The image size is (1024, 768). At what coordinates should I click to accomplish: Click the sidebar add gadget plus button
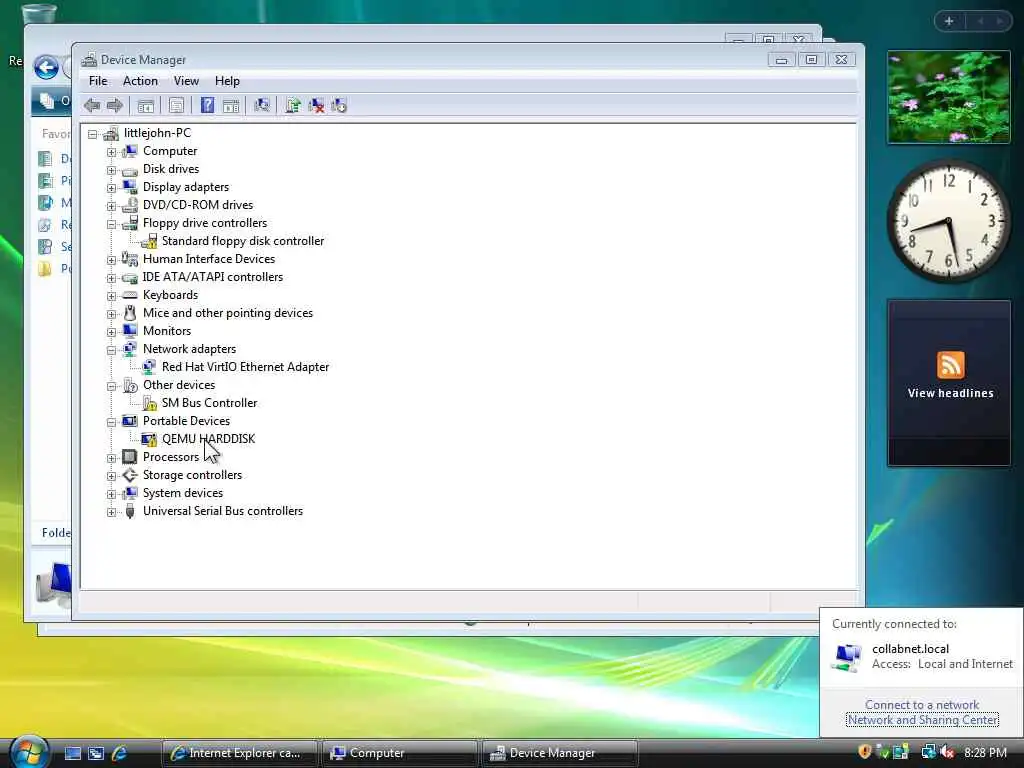coord(949,22)
